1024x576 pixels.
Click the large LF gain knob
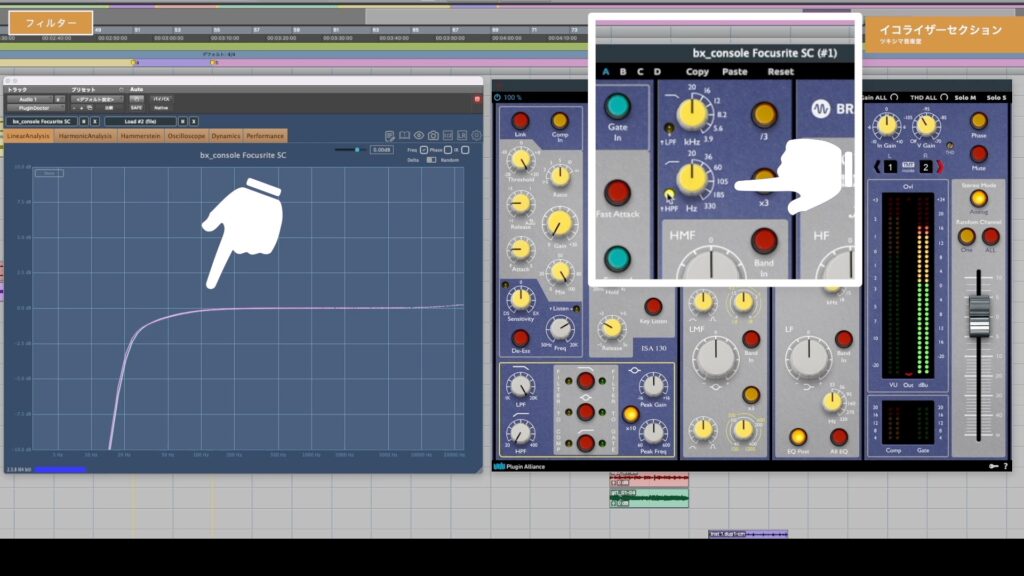[808, 358]
